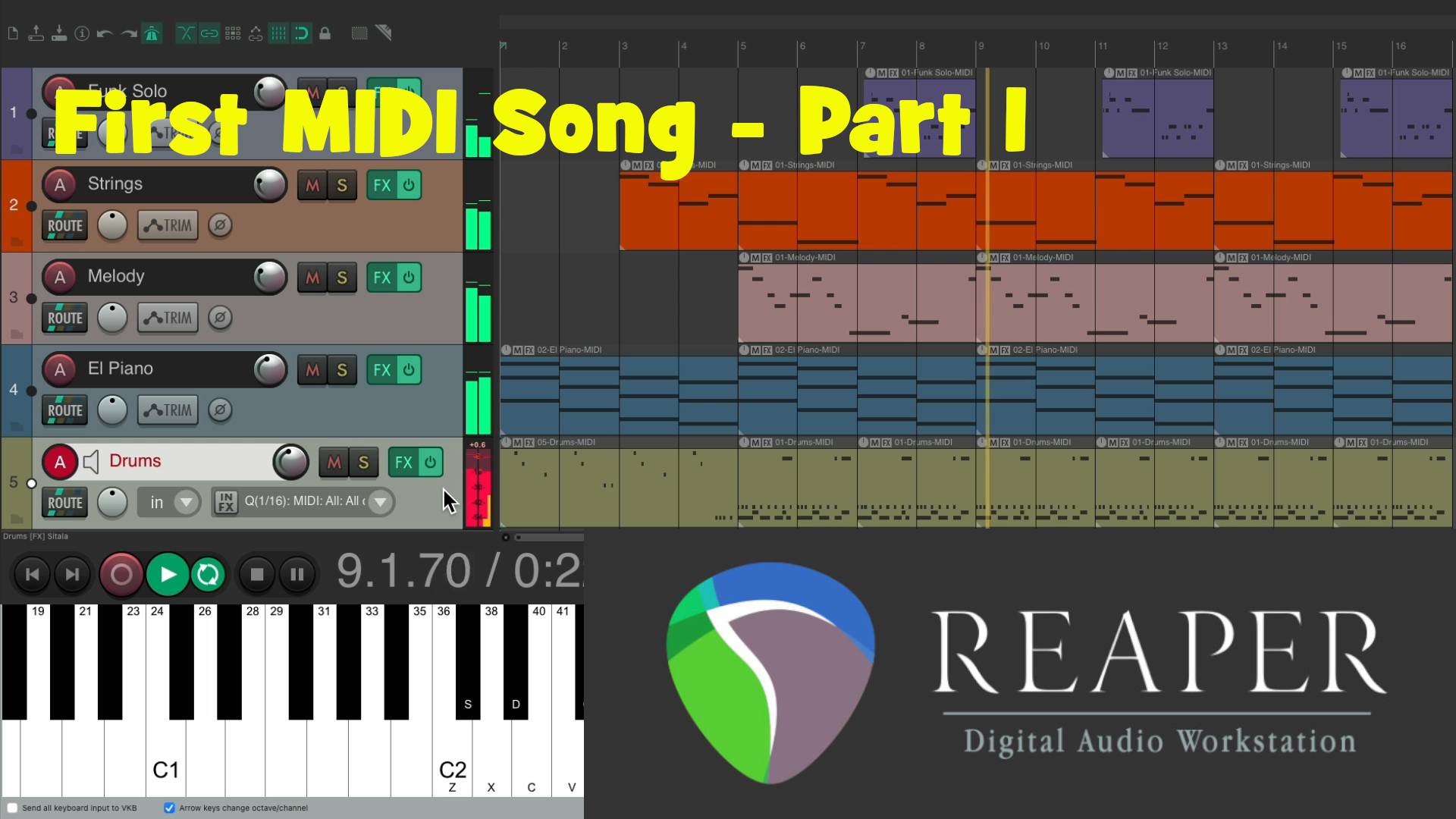Click the C1 key on virtual keyboard

point(166,758)
